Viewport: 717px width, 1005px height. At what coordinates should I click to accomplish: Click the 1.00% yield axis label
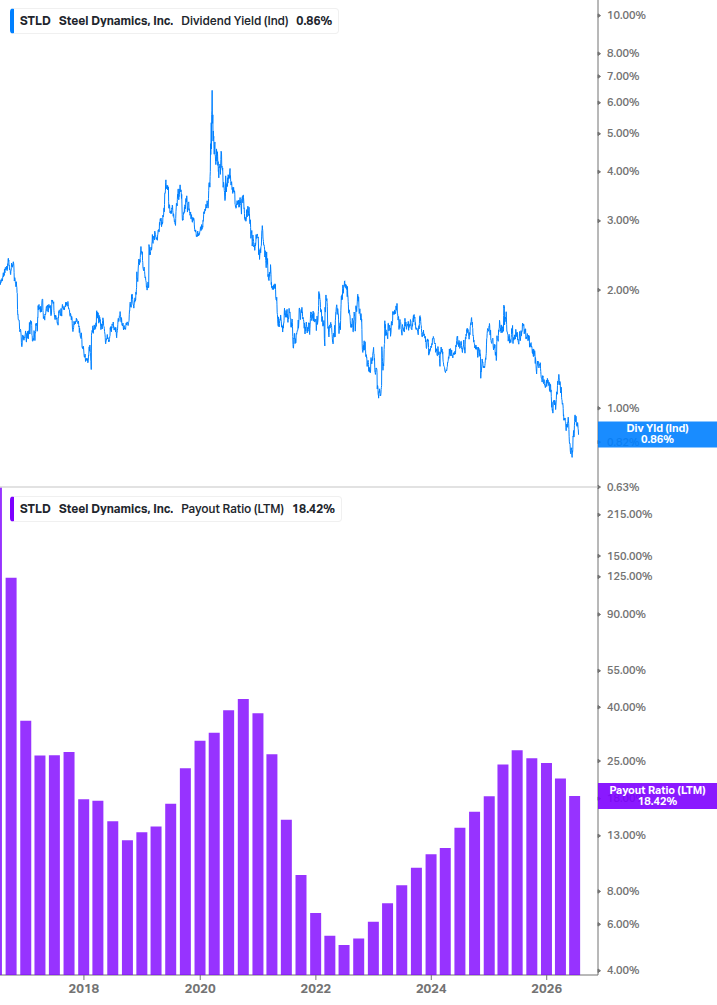pyautogui.click(x=623, y=408)
